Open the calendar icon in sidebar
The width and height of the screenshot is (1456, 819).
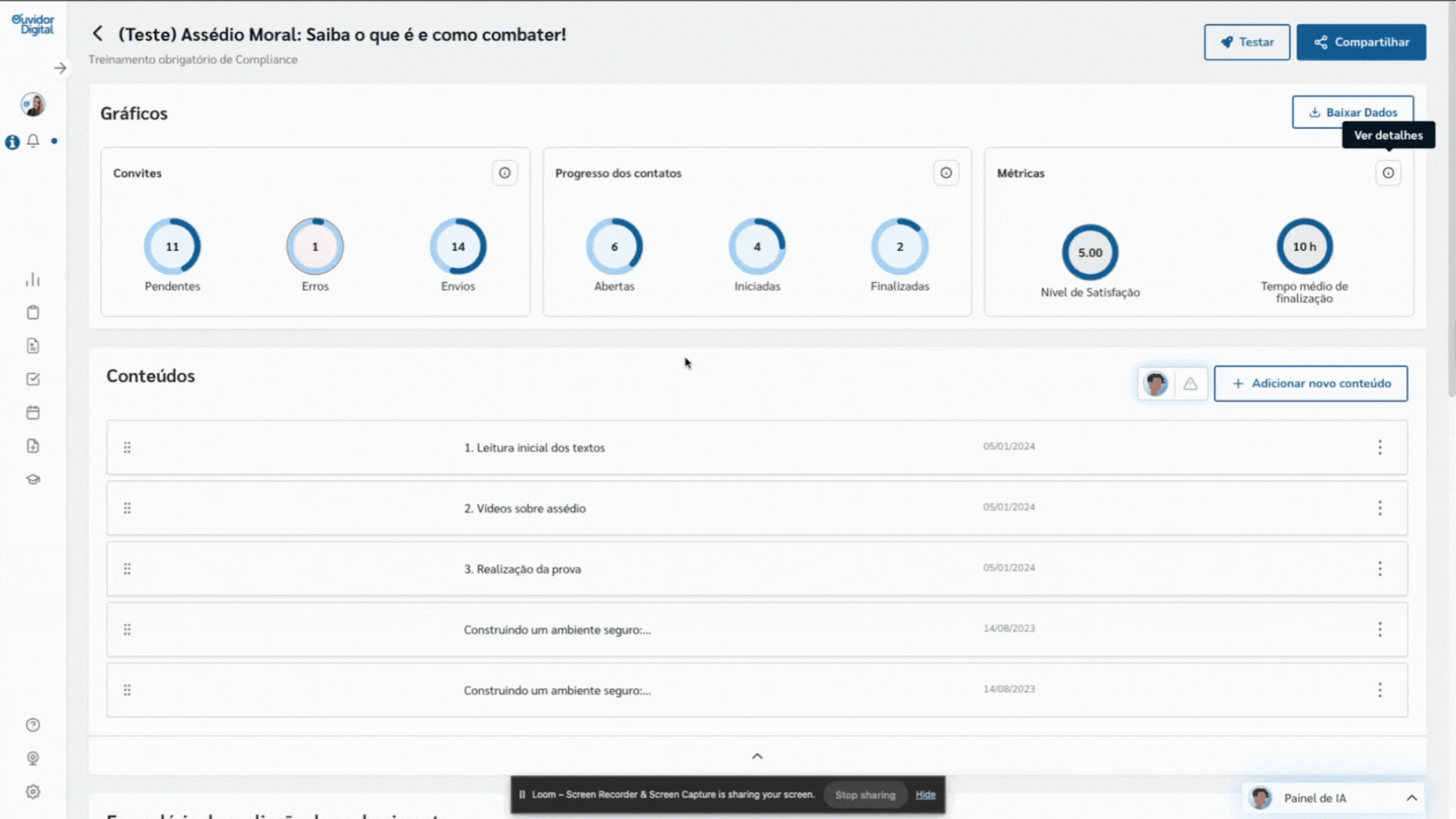[33, 413]
